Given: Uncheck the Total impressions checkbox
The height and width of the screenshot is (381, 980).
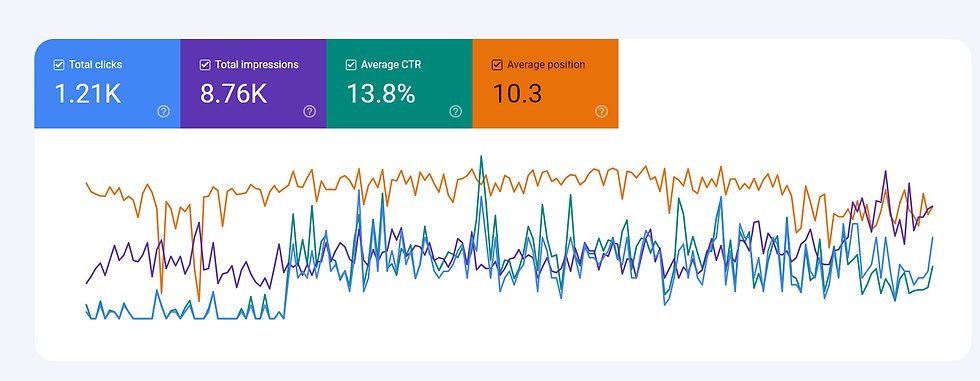Looking at the screenshot, I should point(205,64).
